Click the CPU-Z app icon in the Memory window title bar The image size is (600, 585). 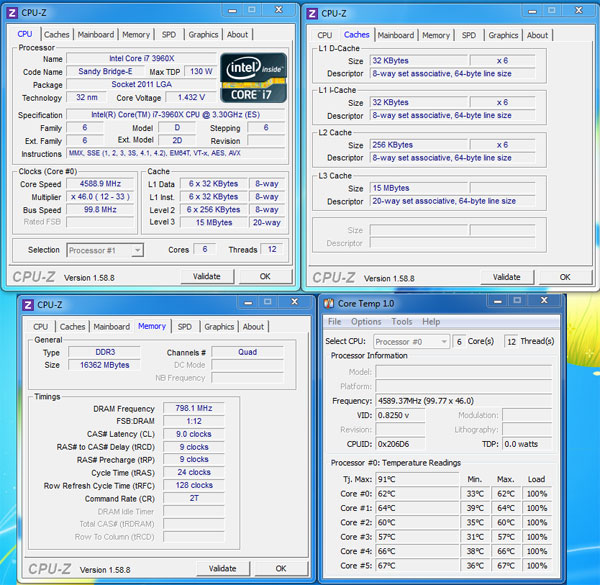click(x=28, y=305)
